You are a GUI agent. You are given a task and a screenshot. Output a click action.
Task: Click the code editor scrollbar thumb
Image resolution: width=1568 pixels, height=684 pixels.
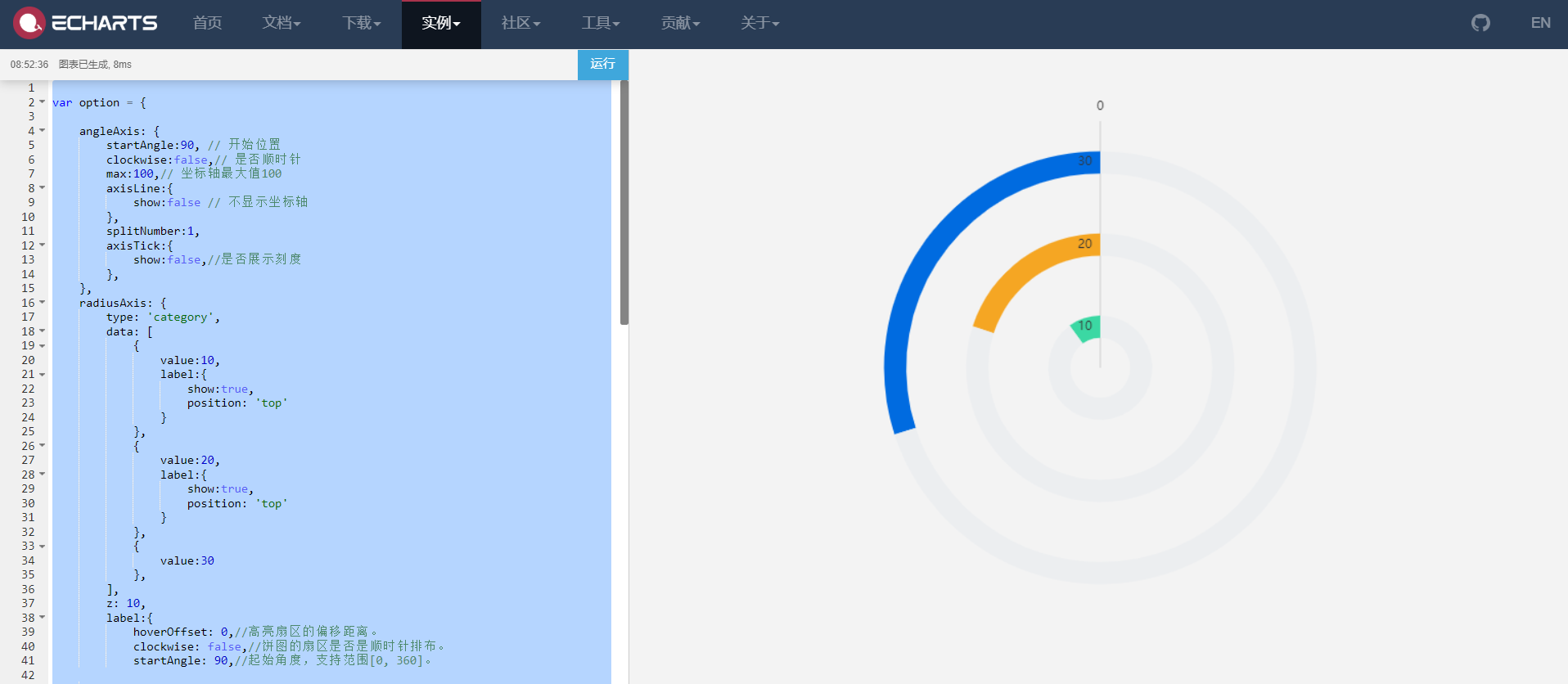click(624, 202)
